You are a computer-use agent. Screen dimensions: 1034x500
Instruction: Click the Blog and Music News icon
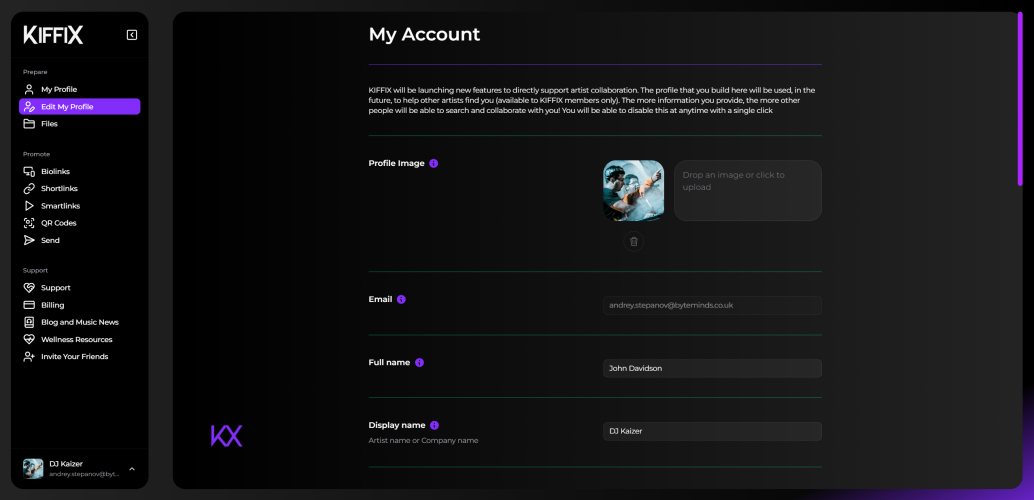pos(29,322)
